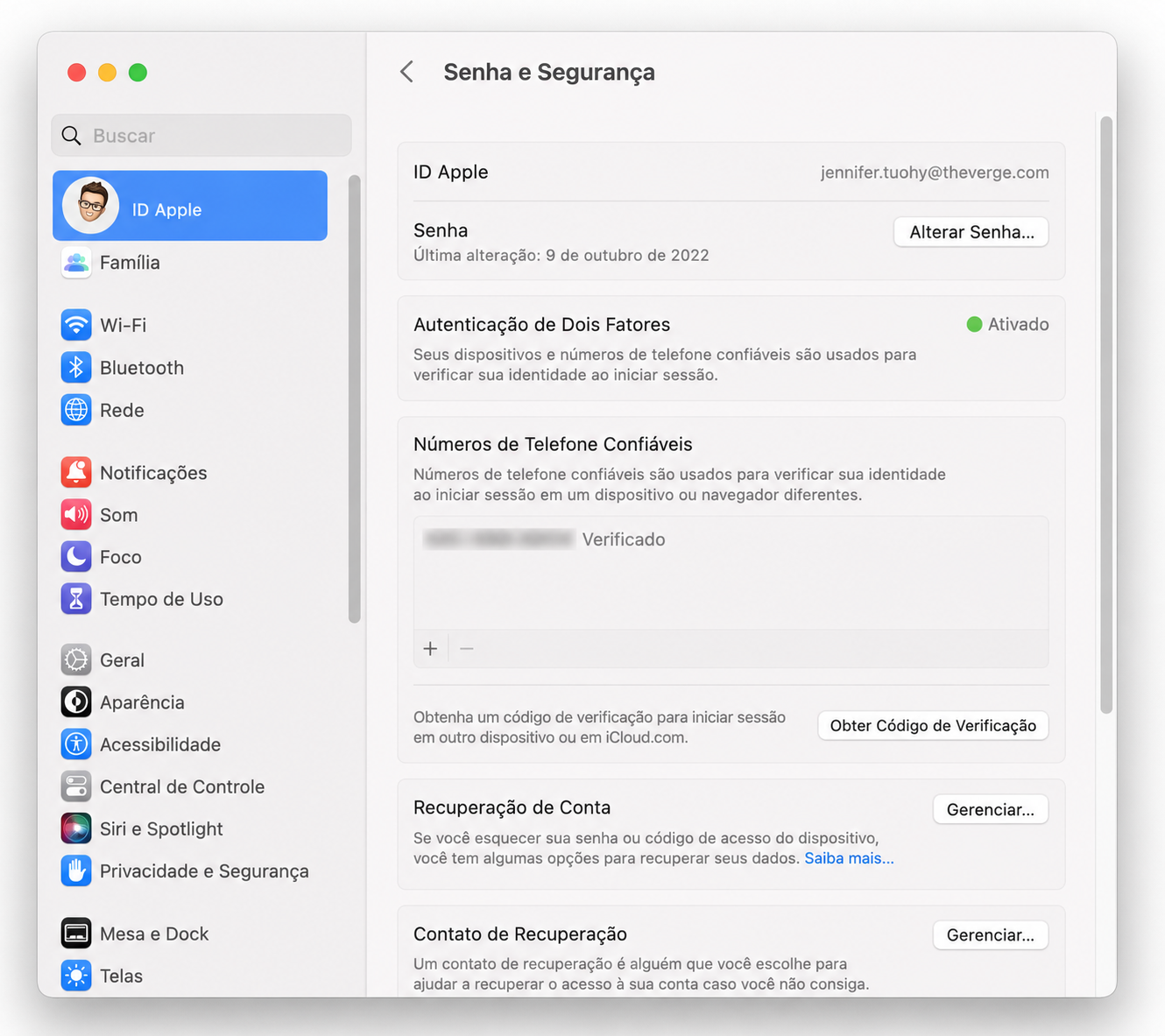Select Notificações label in sidebar
Screen dimensions: 1165x1036
pos(153,473)
